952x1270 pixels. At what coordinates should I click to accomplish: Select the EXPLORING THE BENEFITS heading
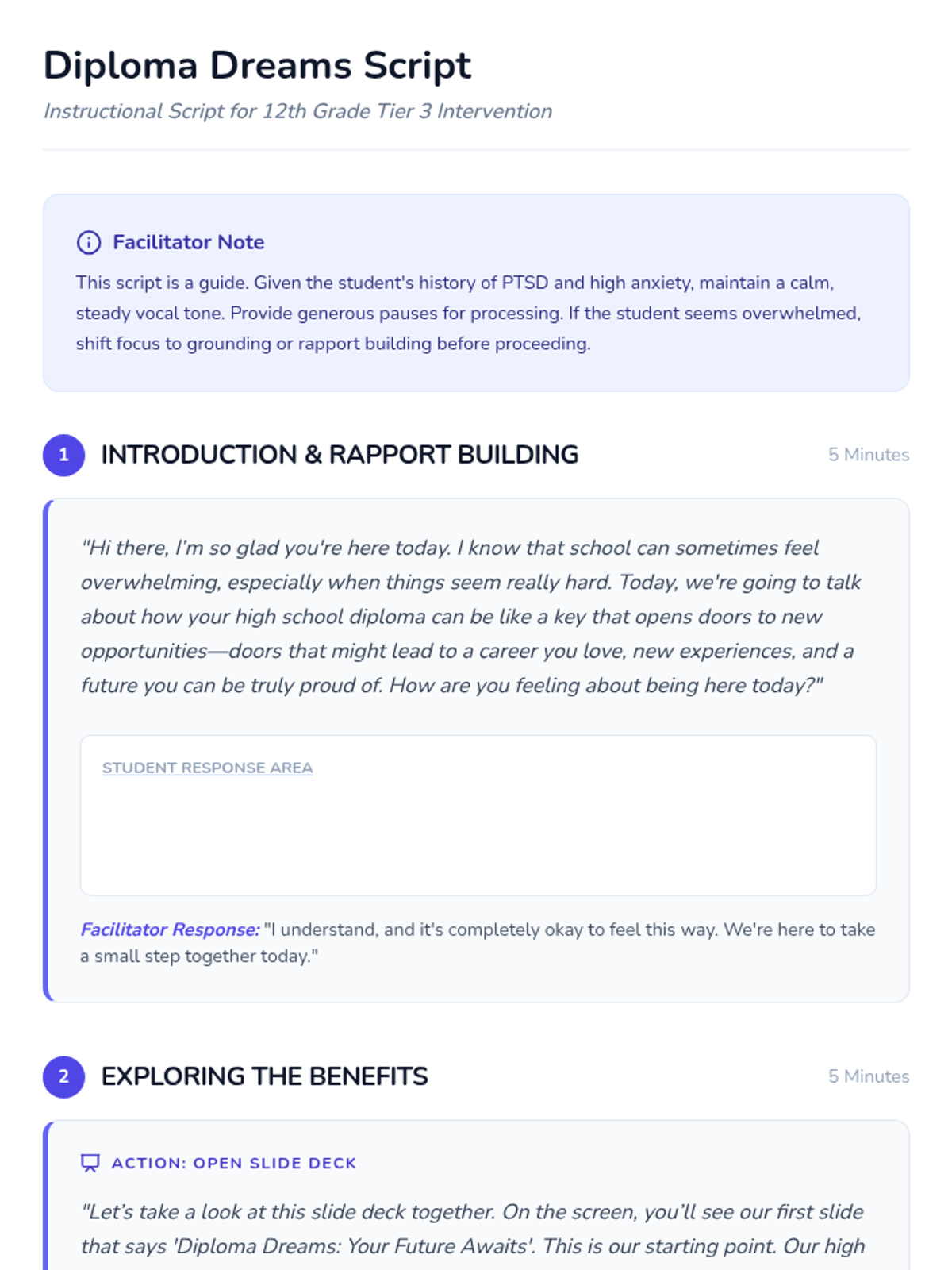point(264,1076)
